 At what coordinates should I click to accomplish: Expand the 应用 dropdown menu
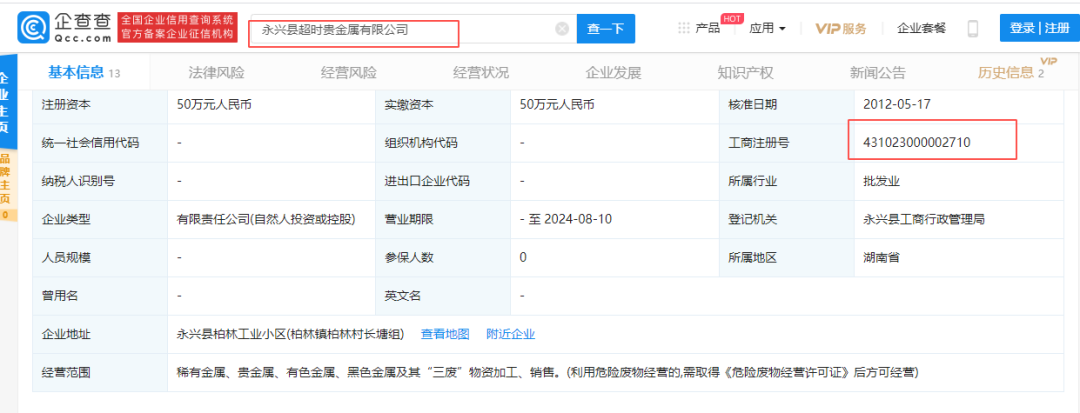click(767, 28)
